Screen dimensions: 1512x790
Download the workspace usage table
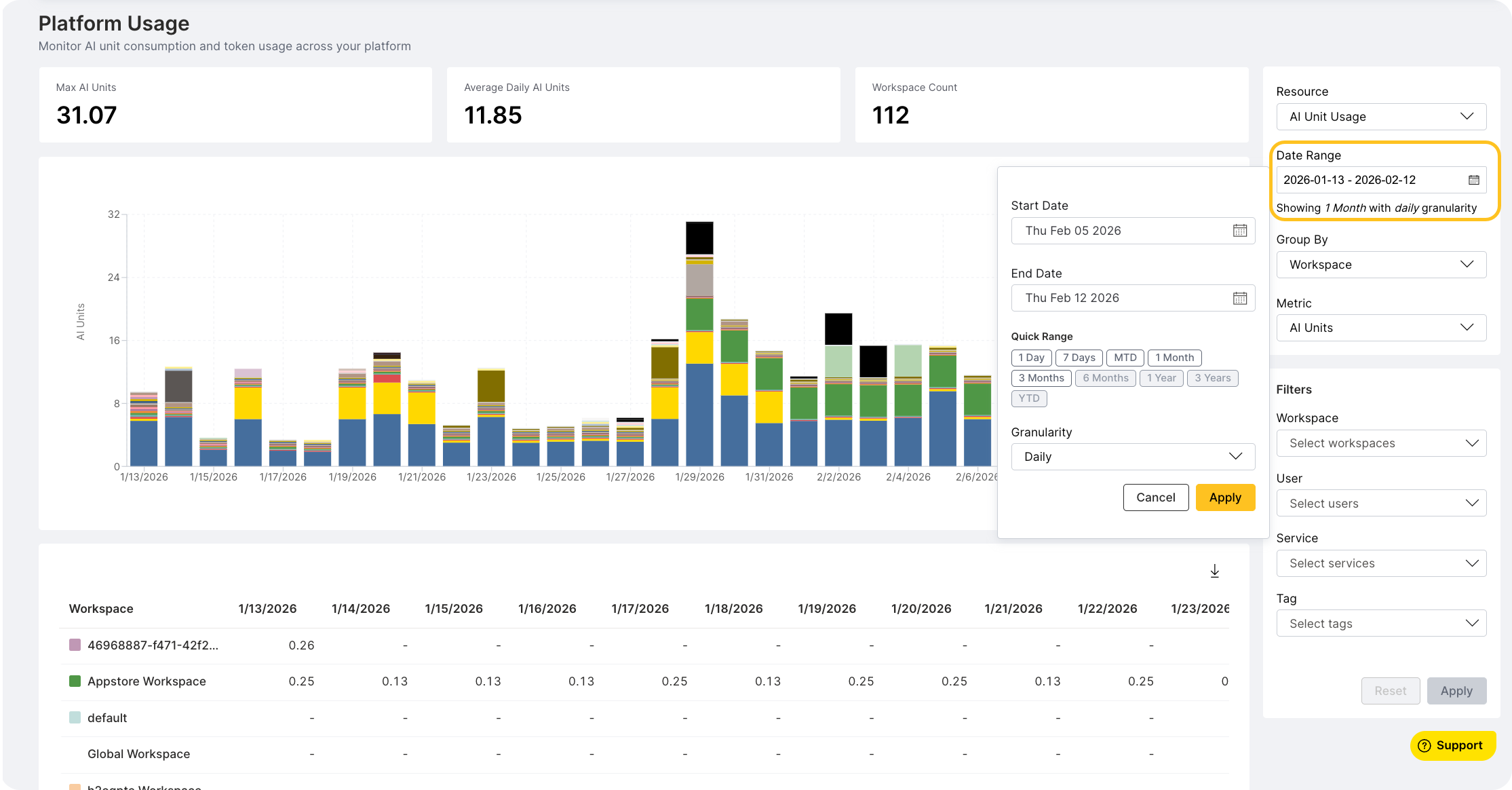[1214, 571]
